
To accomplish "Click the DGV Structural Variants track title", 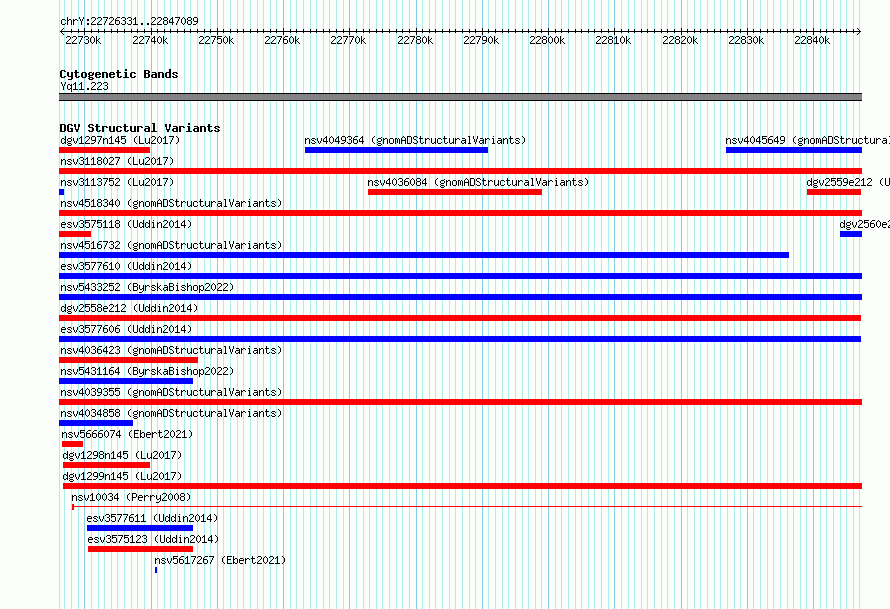I will 140,128.
